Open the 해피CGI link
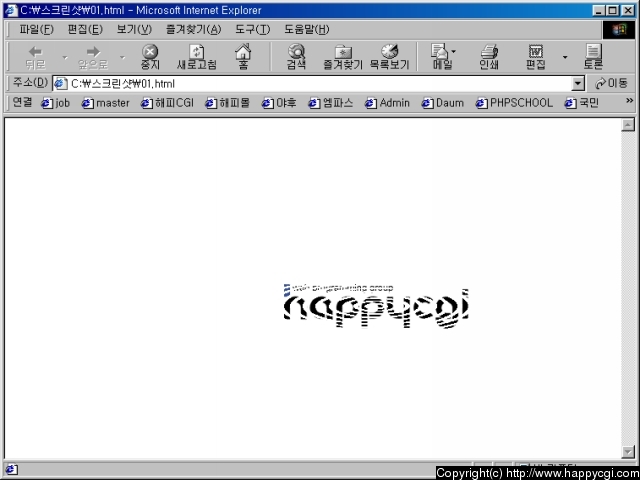Viewport: 640px width, 480px height. 167,103
